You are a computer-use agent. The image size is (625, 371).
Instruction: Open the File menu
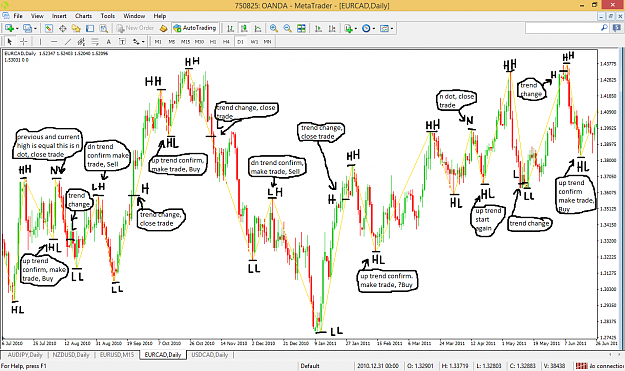(x=18, y=16)
